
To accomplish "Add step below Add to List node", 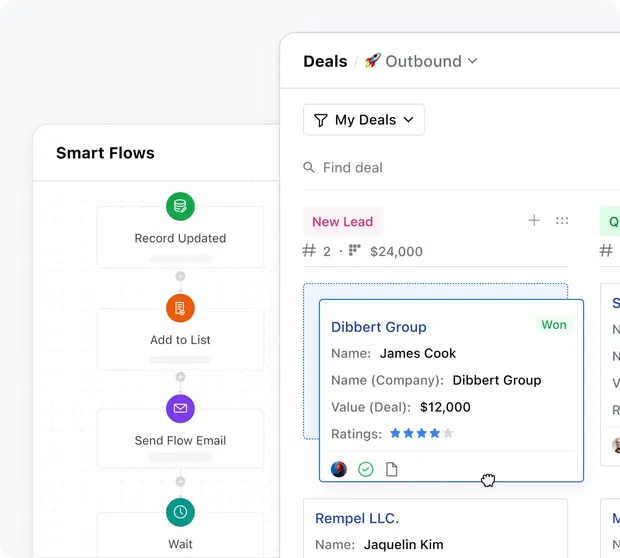I will click(180, 376).
